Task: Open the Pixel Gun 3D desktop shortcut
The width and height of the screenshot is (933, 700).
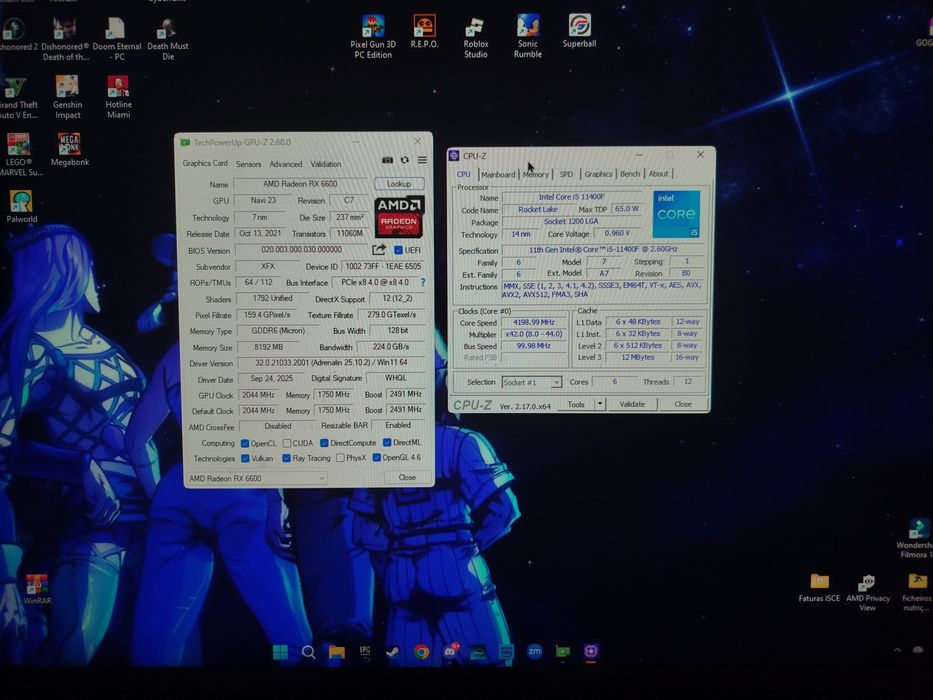Action: pyautogui.click(x=373, y=37)
